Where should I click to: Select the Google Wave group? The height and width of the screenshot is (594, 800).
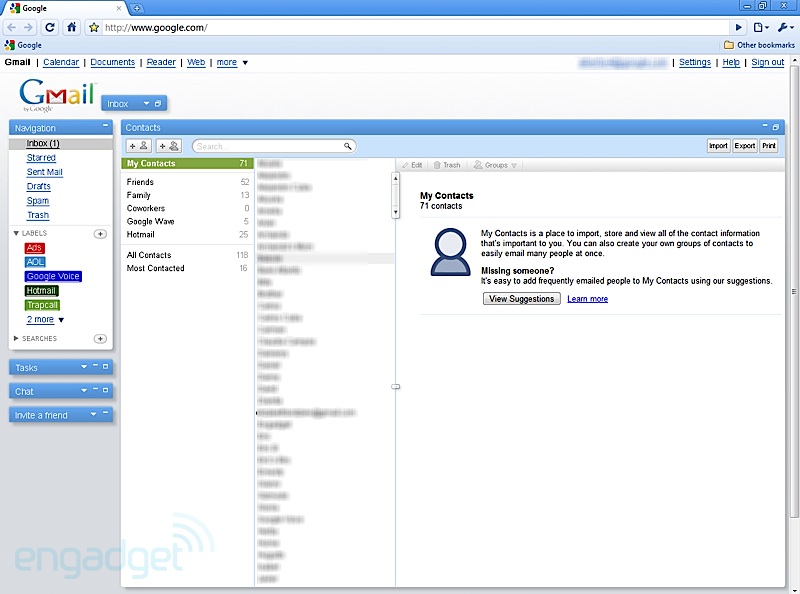coord(188,221)
